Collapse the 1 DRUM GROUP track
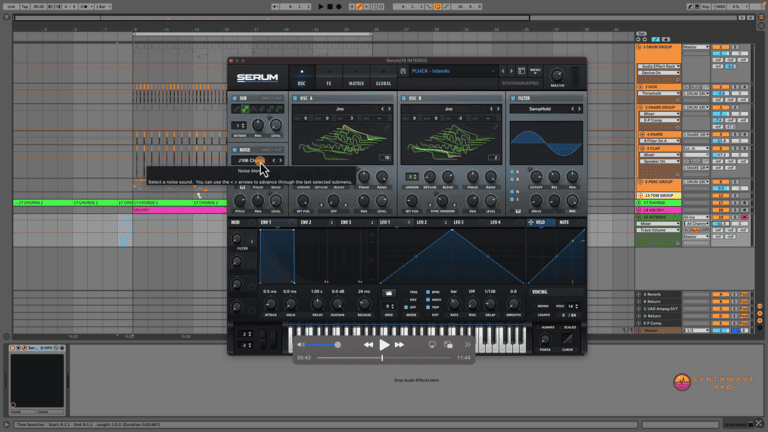 point(639,47)
